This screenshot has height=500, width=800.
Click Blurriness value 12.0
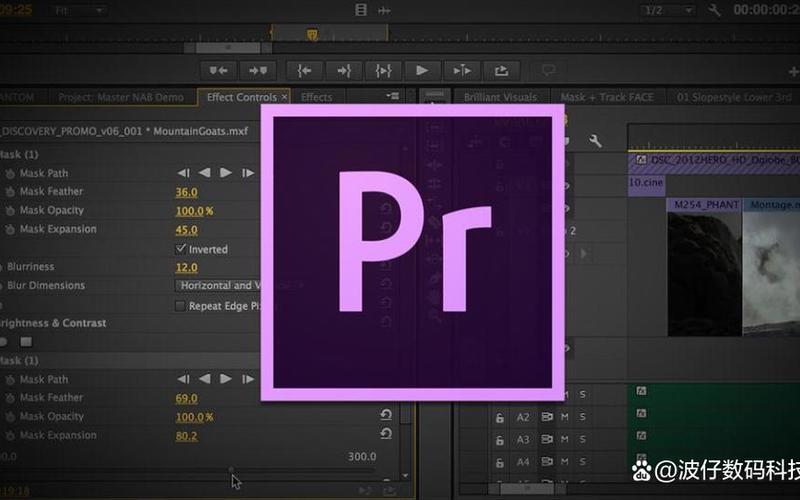(187, 267)
